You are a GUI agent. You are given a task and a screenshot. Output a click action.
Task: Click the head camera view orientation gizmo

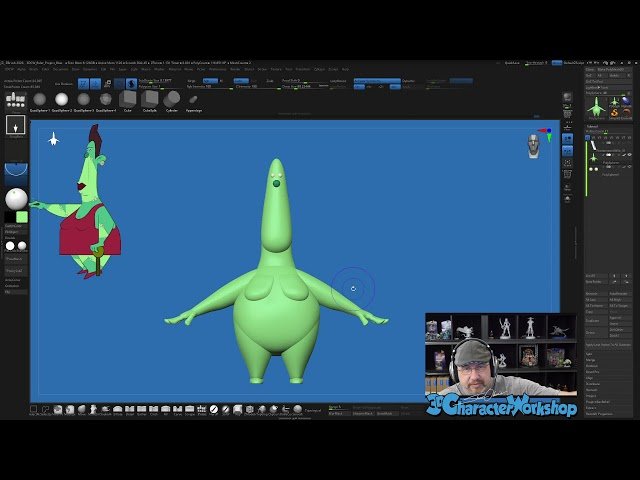pyautogui.click(x=535, y=145)
